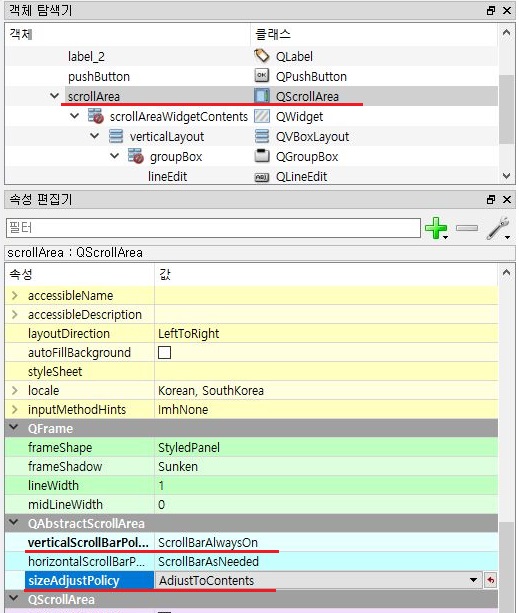Collapse the QAbstractScrollArea property group
The width and height of the screenshot is (519, 613).
[x=14, y=522]
